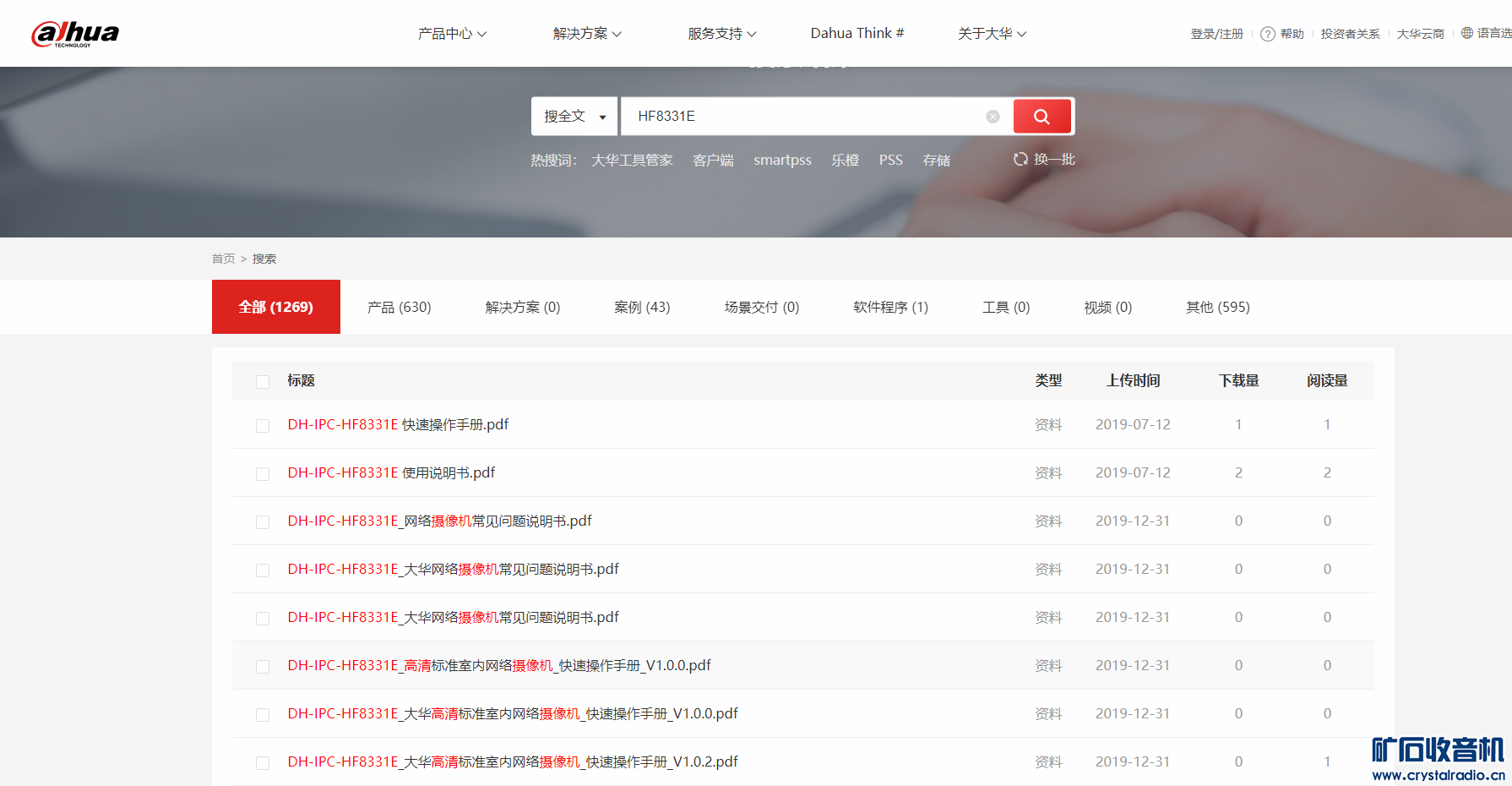Image resolution: width=1512 pixels, height=786 pixels.
Task: Switch to the 软件程序 (1) tab
Action: [x=891, y=308]
